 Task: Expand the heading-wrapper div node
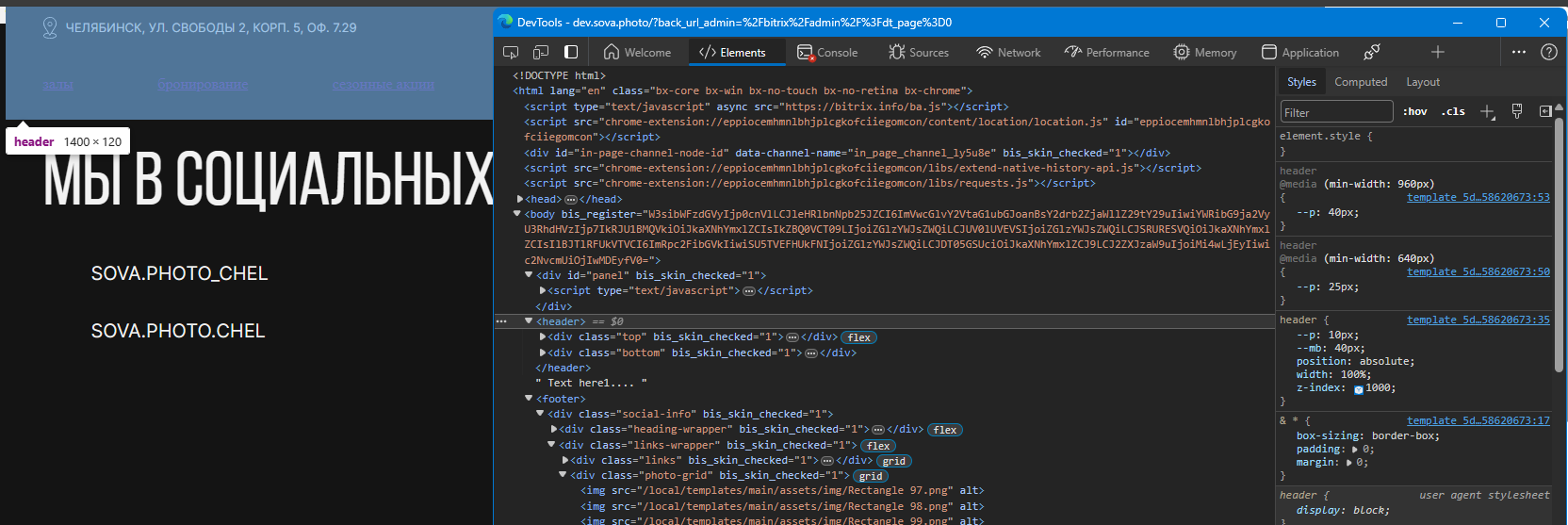coord(554,430)
